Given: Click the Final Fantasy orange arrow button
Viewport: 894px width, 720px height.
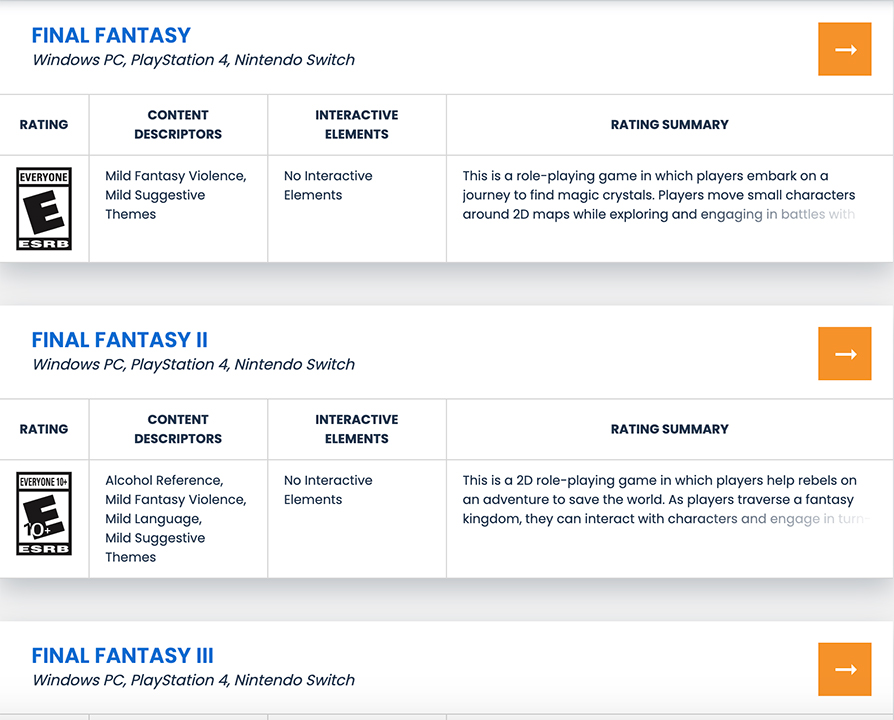Looking at the screenshot, I should pyautogui.click(x=845, y=49).
